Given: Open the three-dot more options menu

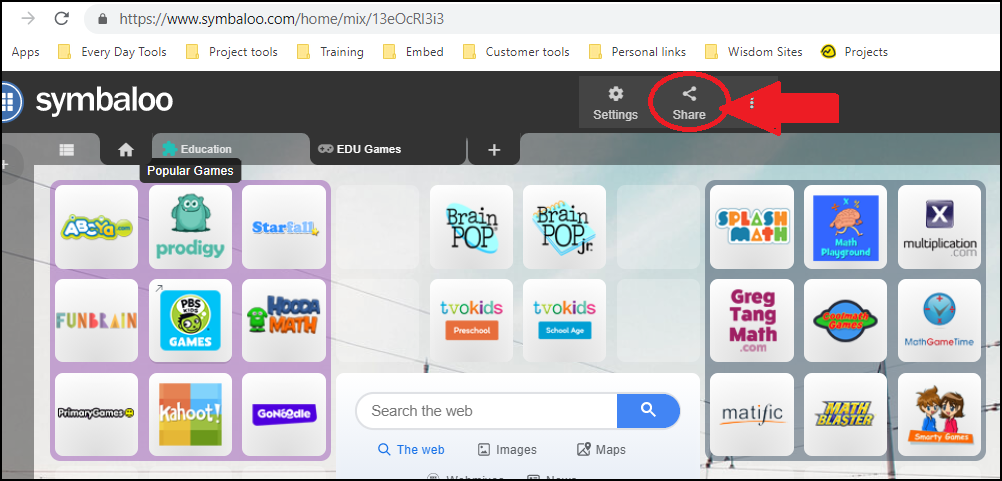Looking at the screenshot, I should point(752,103).
